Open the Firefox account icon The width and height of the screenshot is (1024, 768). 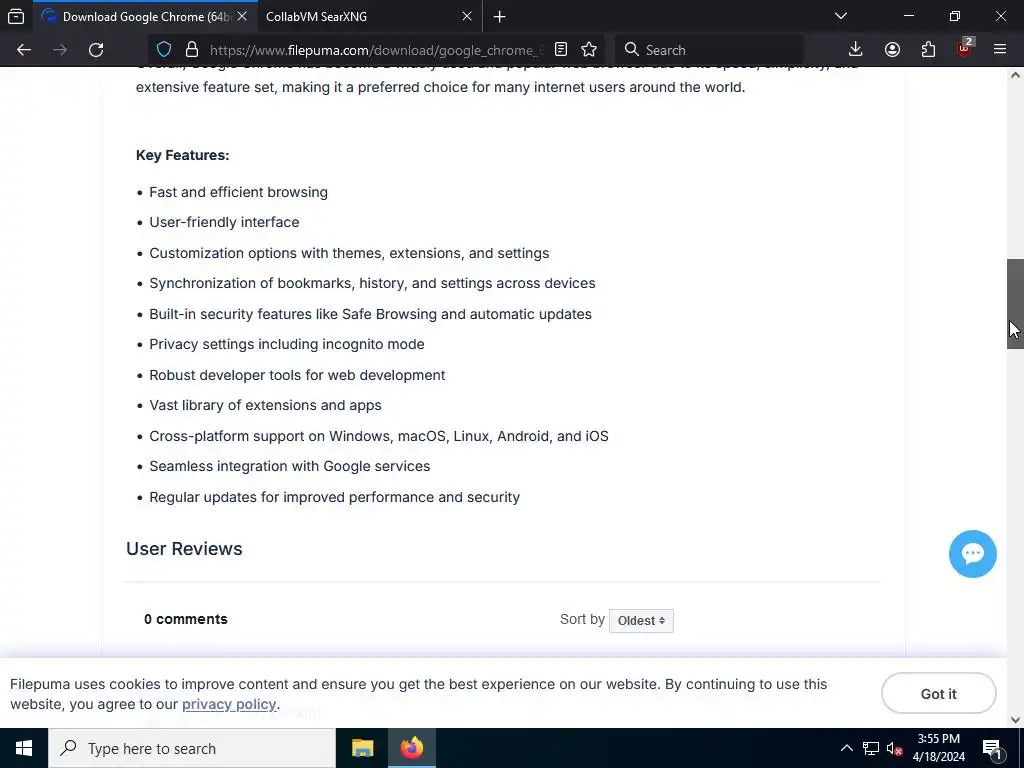(x=892, y=50)
